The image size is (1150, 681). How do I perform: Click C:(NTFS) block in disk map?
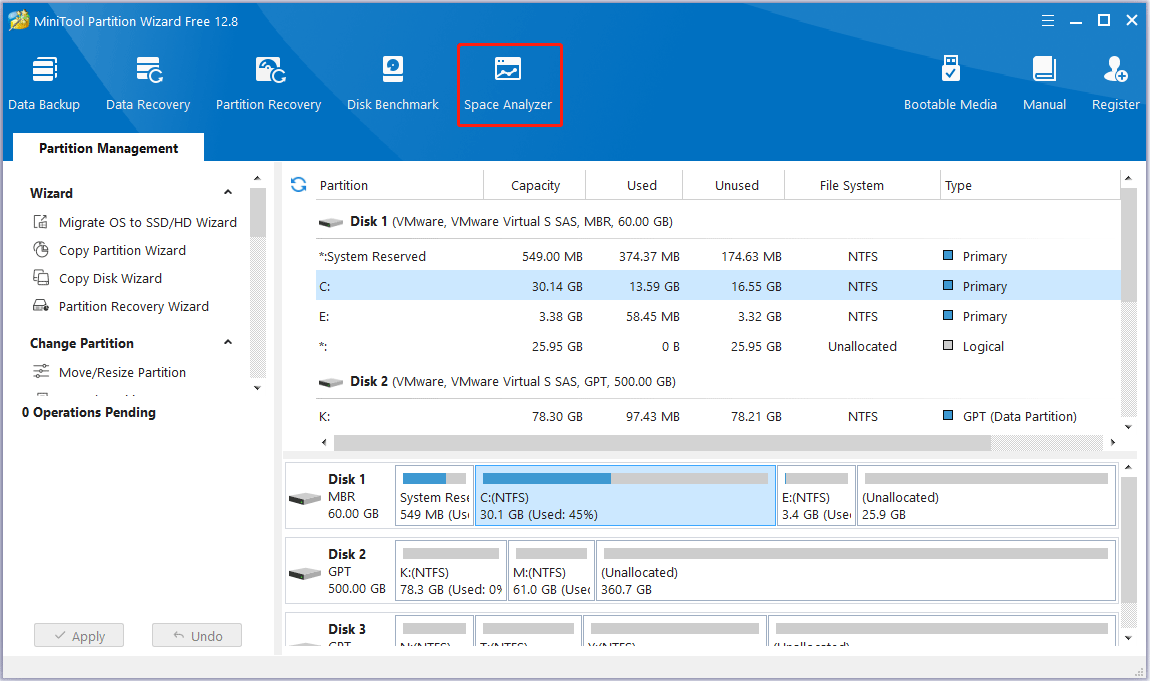click(x=626, y=496)
